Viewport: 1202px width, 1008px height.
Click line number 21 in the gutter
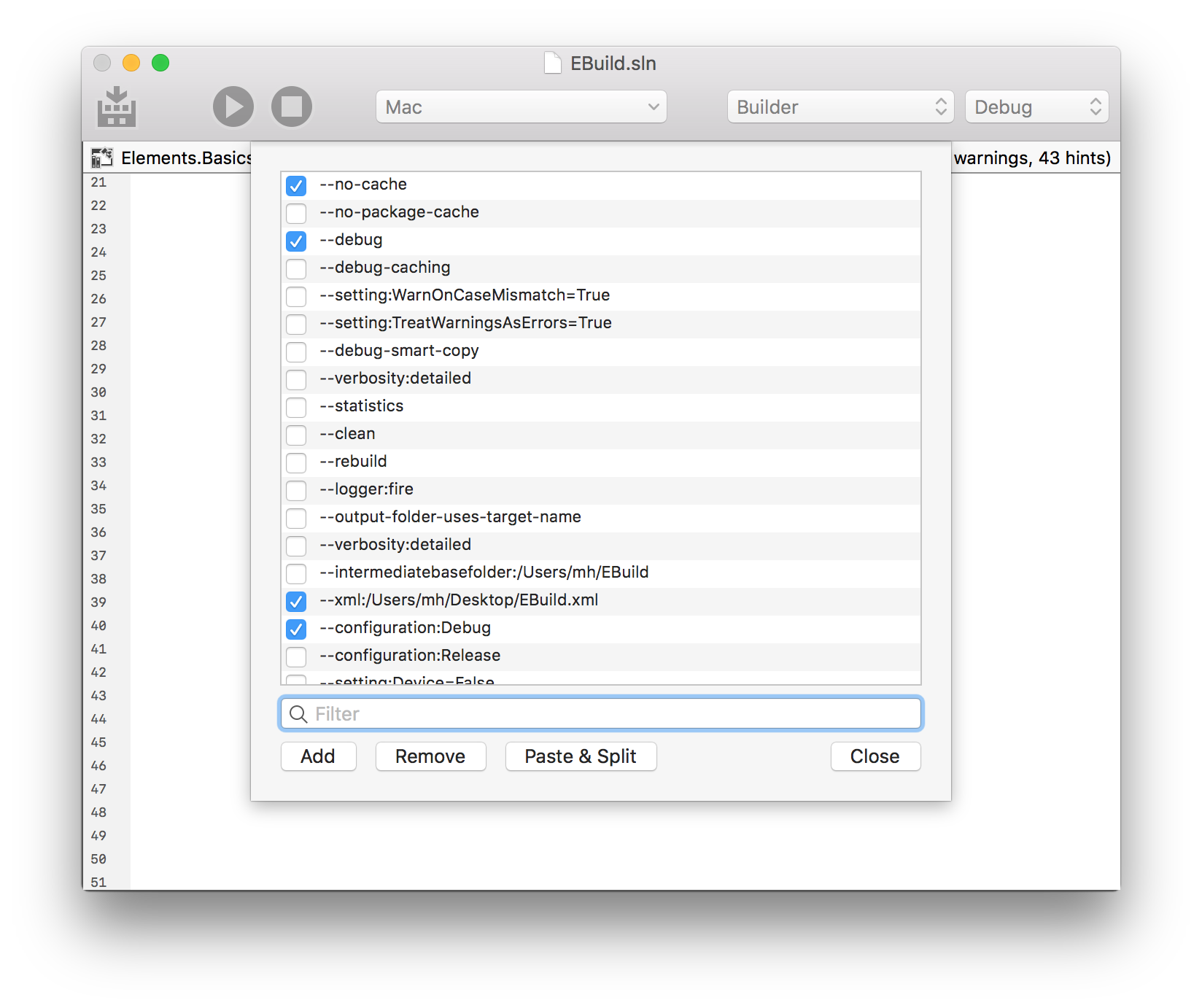click(x=98, y=182)
